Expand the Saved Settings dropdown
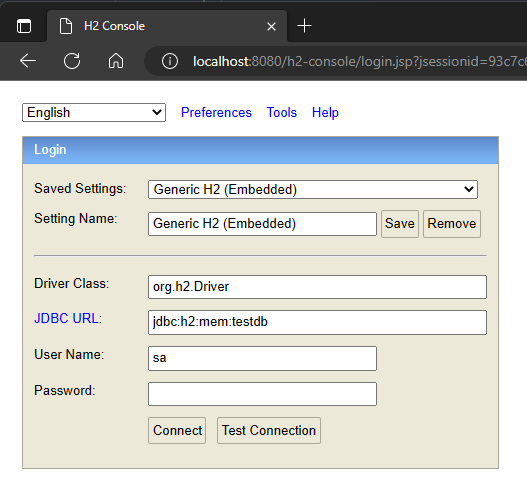 pyautogui.click(x=313, y=190)
